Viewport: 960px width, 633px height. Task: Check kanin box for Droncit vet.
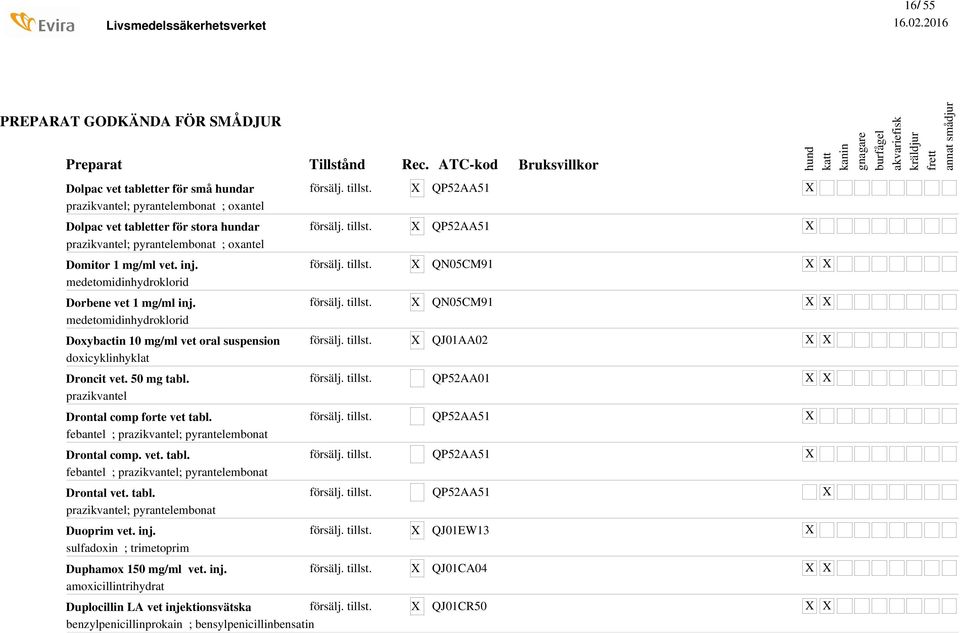(x=844, y=378)
